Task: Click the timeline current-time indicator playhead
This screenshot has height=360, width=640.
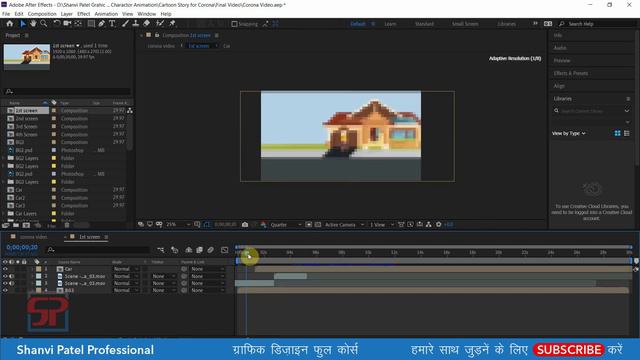Action: point(246,254)
